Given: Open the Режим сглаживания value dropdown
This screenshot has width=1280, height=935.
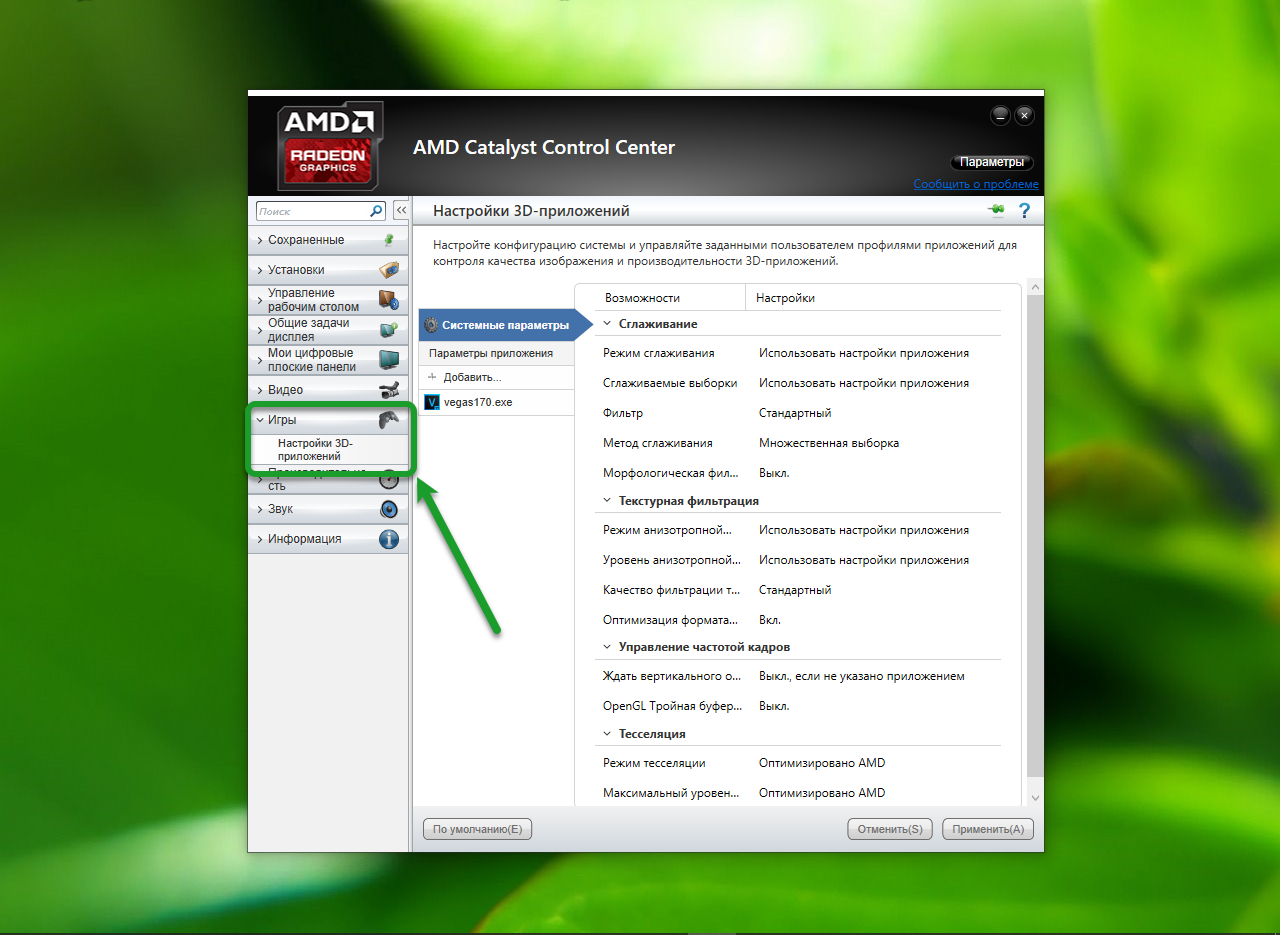Looking at the screenshot, I should click(x=864, y=353).
